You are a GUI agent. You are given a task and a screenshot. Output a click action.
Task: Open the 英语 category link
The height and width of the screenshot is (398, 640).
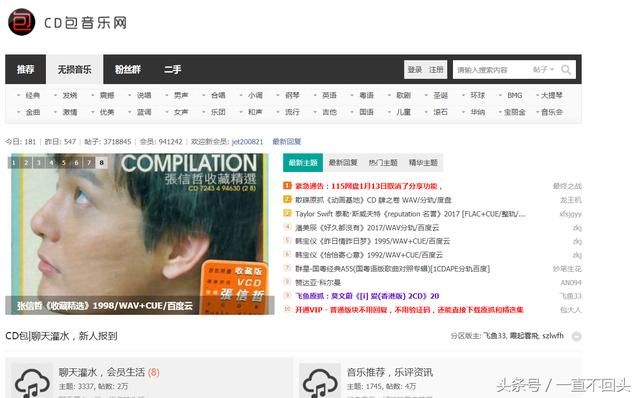329,96
